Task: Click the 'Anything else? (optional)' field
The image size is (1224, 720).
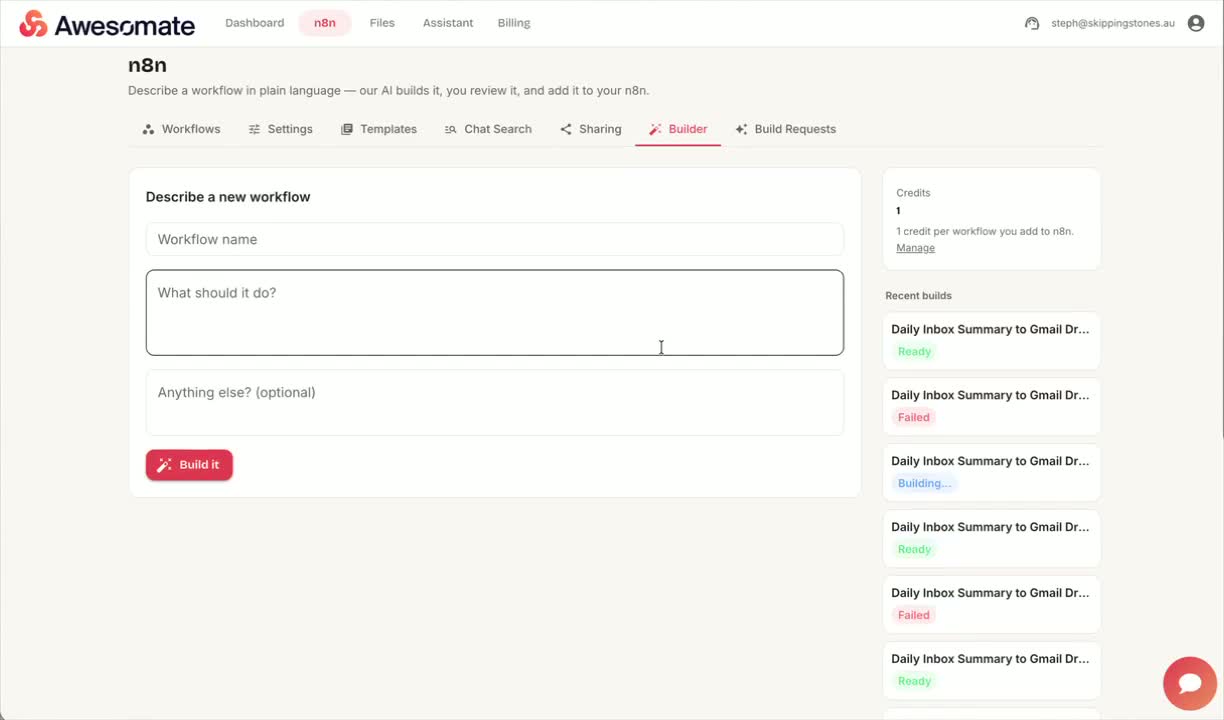Action: click(495, 403)
